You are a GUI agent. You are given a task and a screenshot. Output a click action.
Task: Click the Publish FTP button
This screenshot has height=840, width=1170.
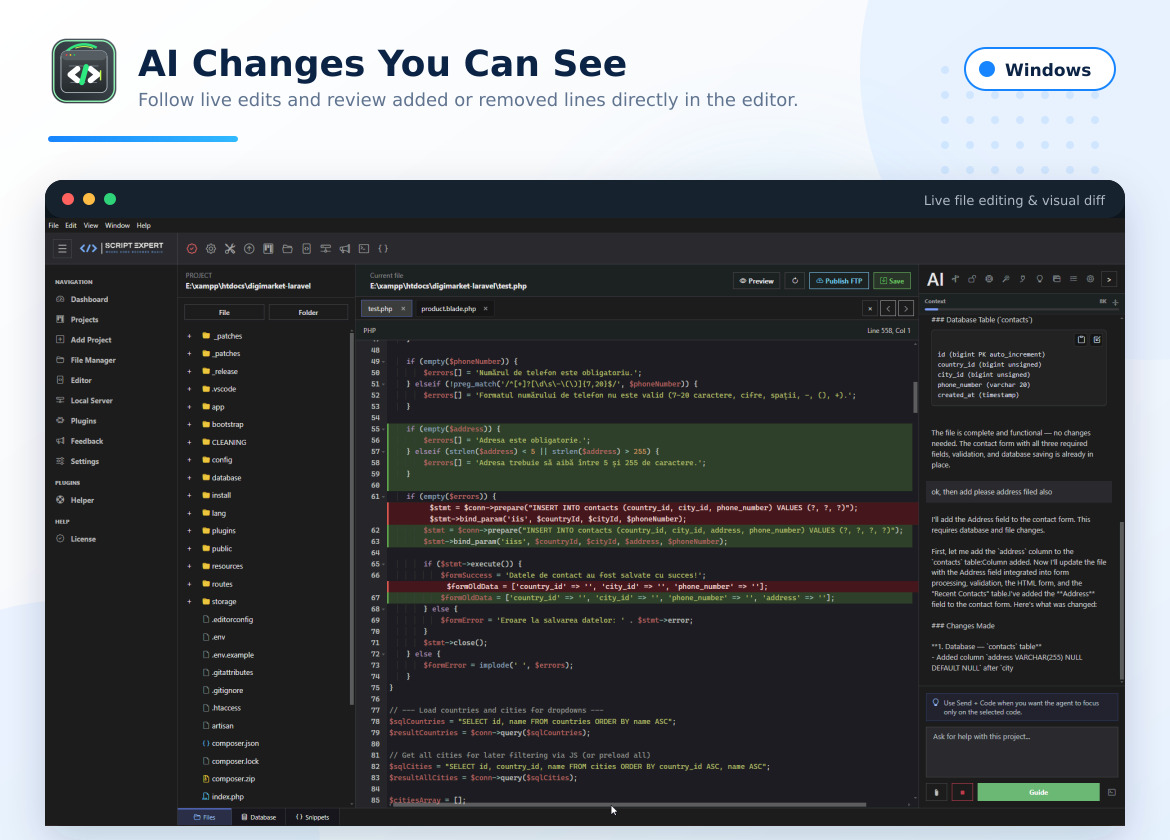click(839, 280)
